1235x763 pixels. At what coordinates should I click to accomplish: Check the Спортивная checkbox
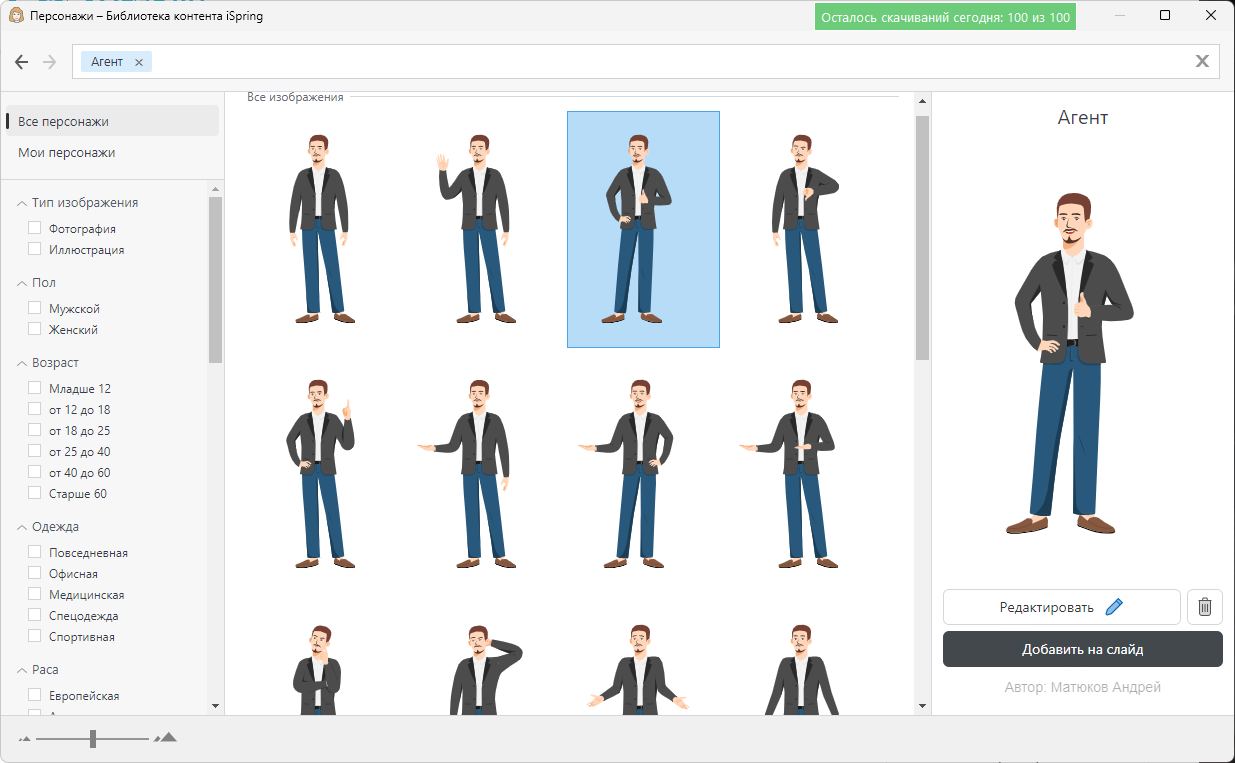coord(35,636)
